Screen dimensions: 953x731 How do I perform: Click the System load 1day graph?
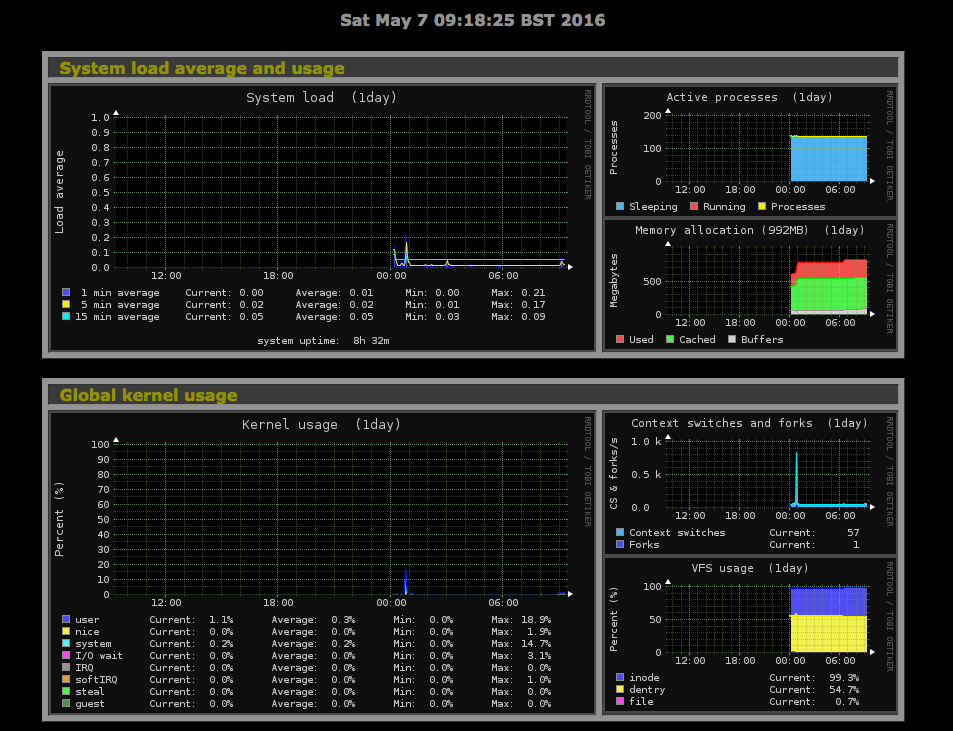(x=322, y=218)
